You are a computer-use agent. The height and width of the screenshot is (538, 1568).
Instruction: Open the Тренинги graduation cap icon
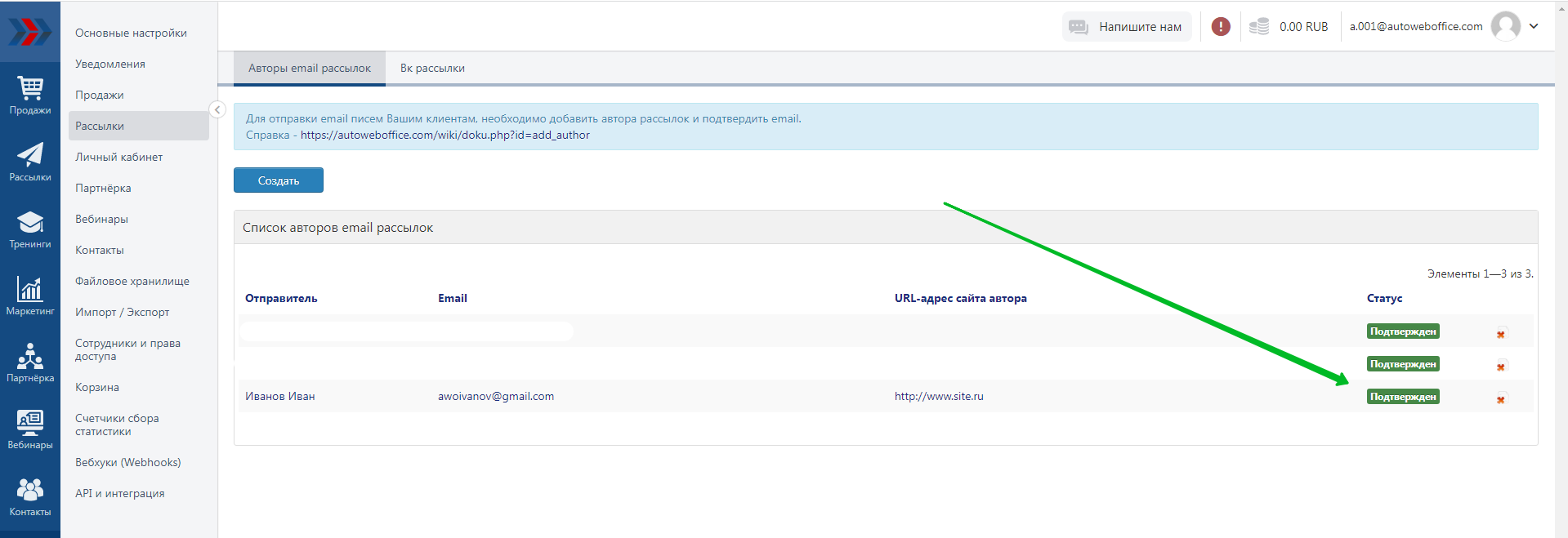click(x=30, y=229)
